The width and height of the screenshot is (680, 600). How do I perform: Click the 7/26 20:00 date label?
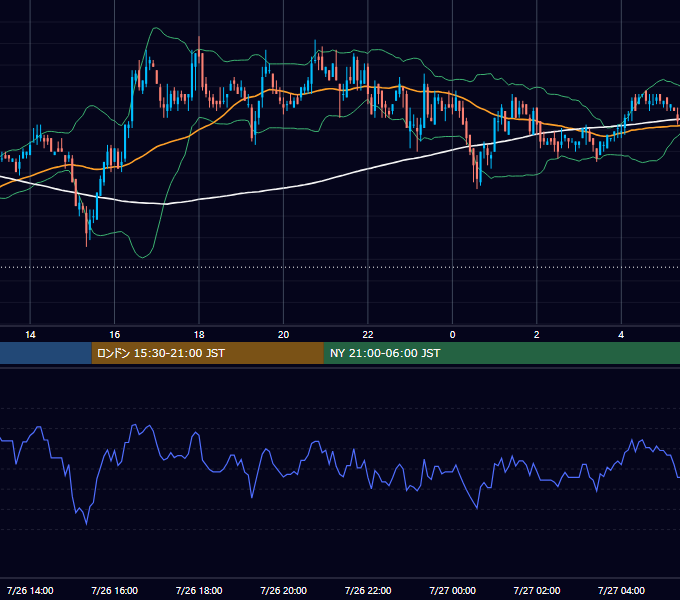283,590
